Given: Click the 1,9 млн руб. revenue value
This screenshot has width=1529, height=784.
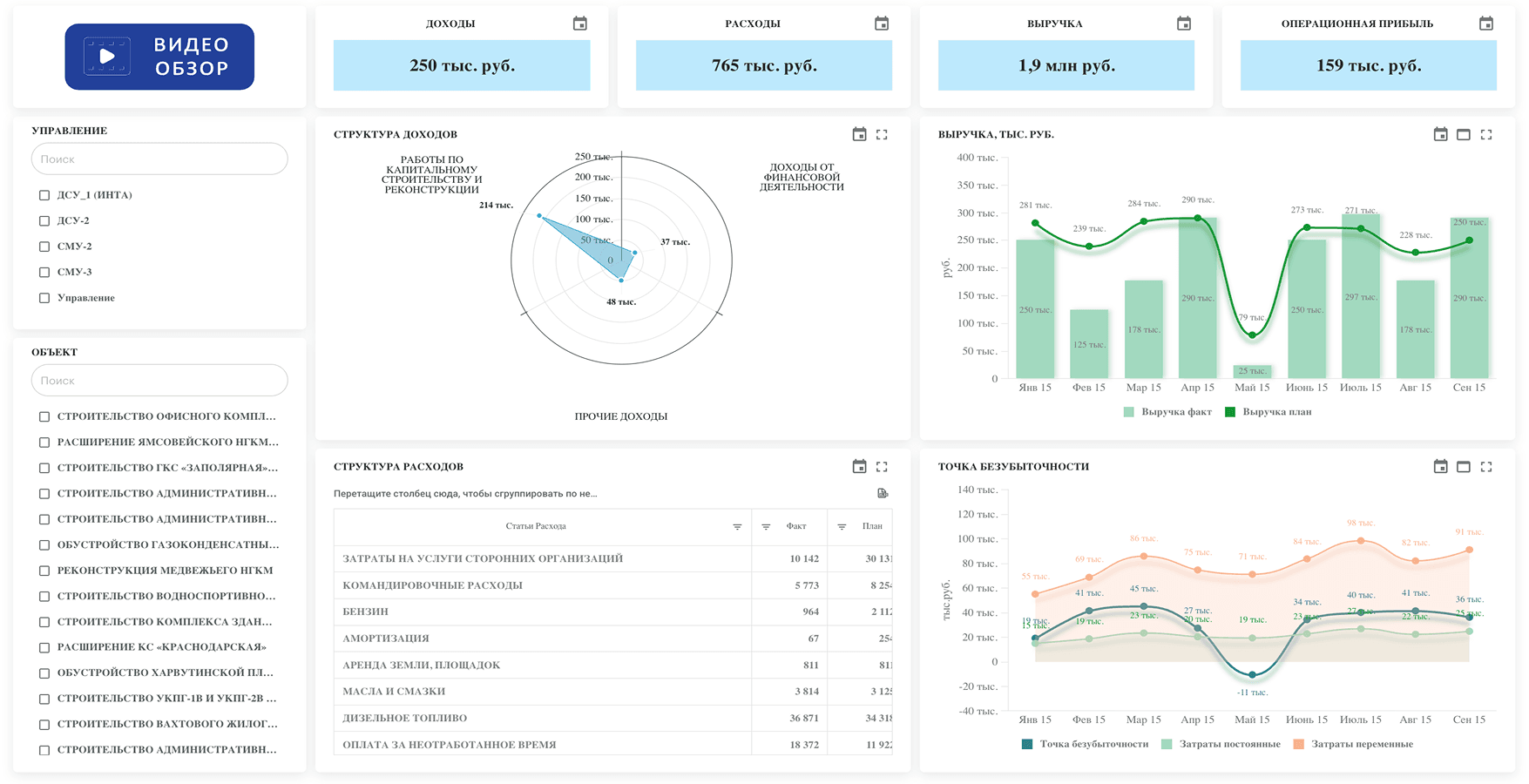Looking at the screenshot, I should pos(1066,65).
